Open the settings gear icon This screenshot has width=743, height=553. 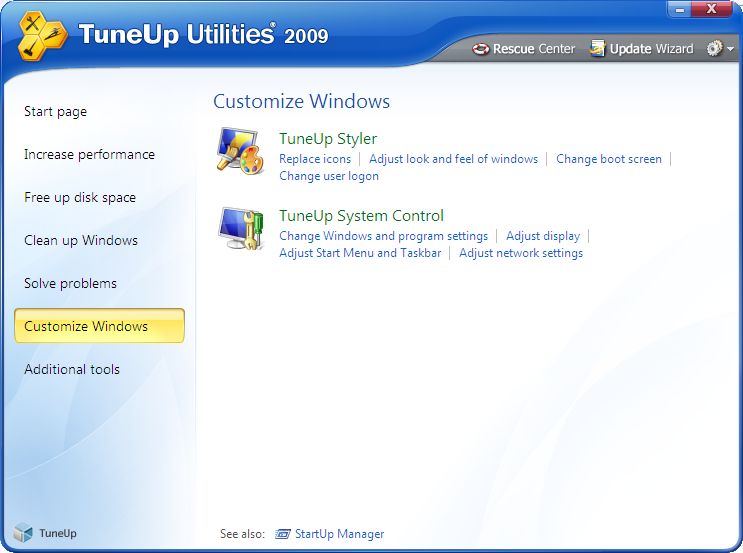pyautogui.click(x=714, y=48)
